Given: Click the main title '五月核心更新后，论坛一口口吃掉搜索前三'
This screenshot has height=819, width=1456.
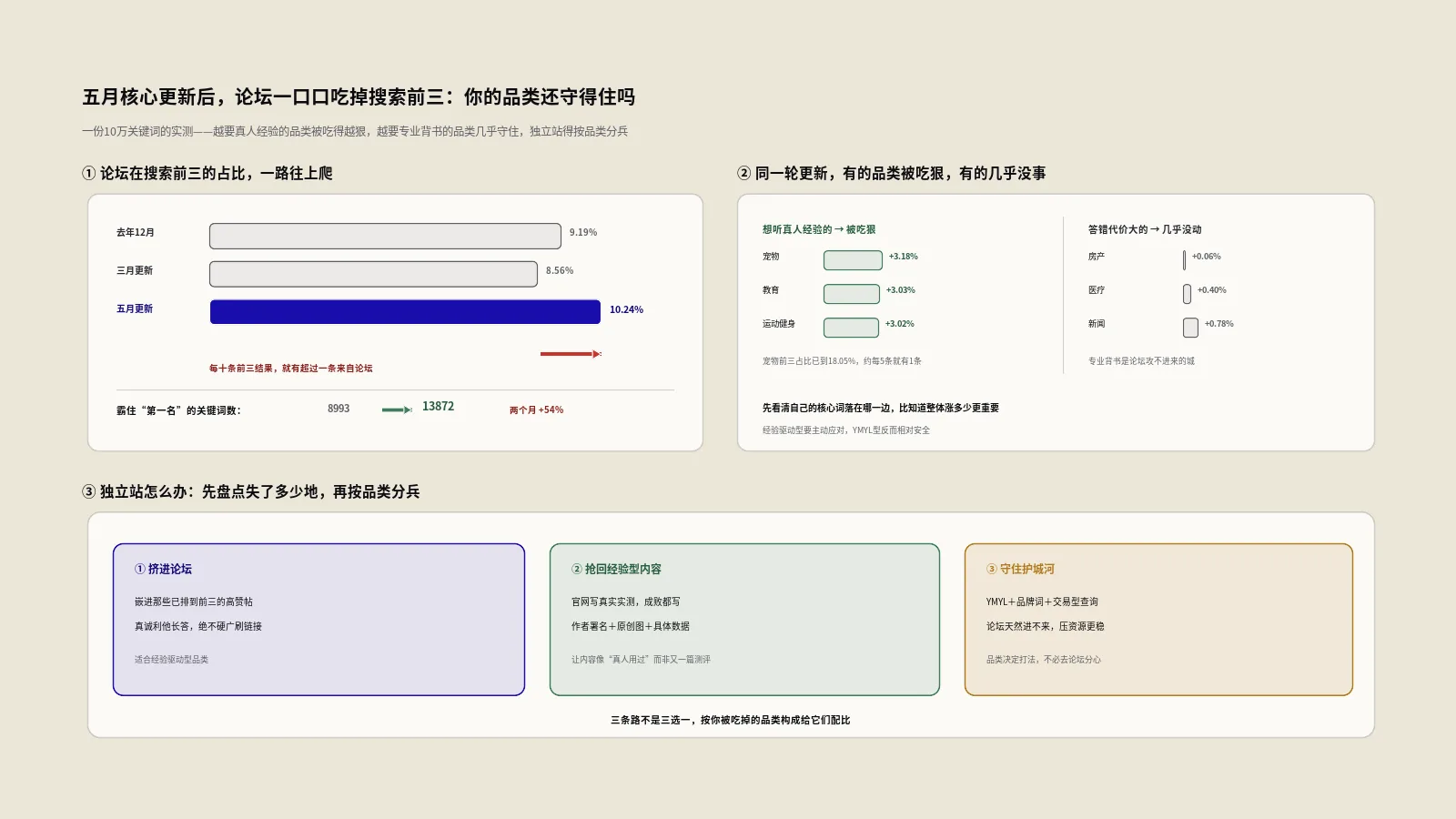Looking at the screenshot, I should 359,97.
